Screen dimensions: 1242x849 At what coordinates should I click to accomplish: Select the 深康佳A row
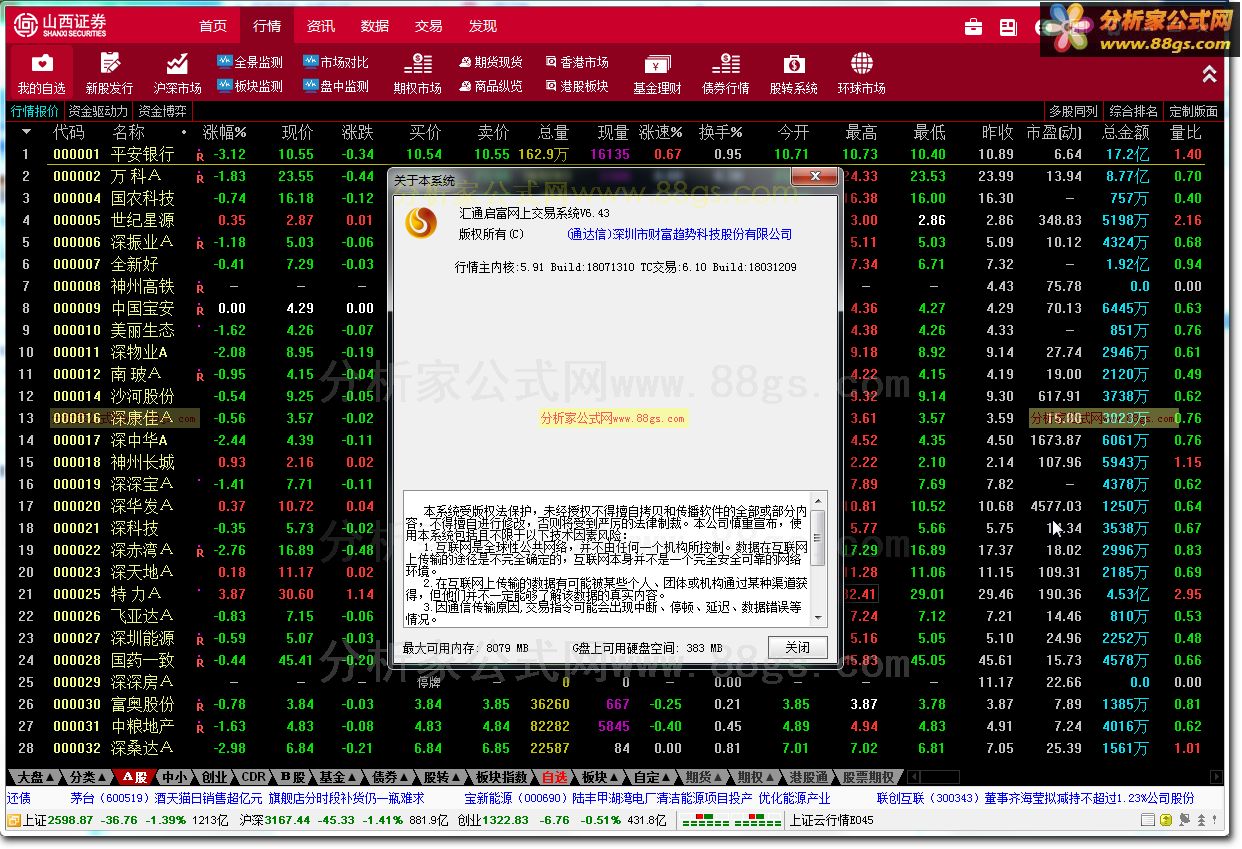614,418
